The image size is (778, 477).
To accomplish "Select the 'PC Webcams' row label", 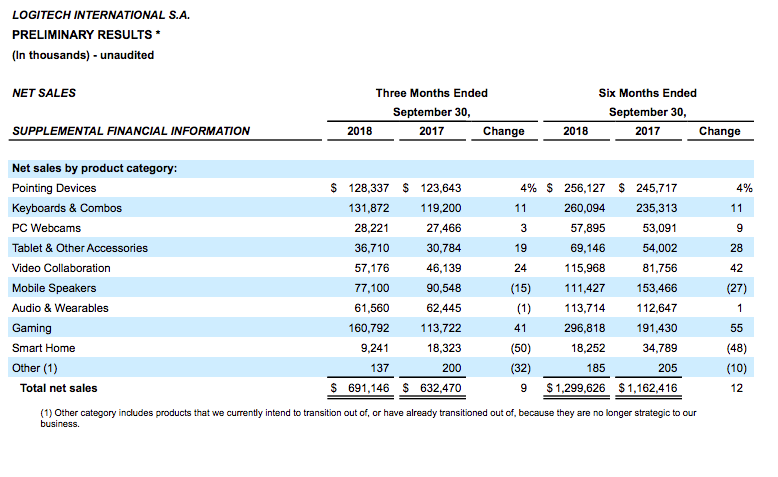I will pyautogui.click(x=46, y=228).
